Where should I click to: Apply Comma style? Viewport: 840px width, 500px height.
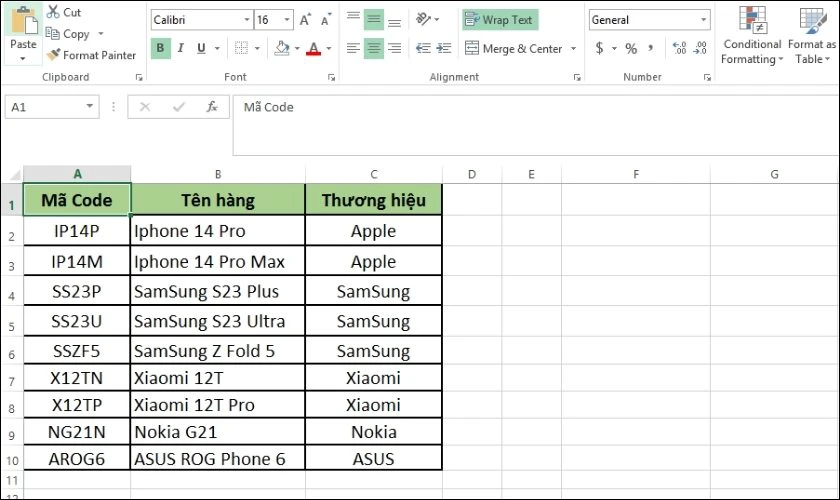point(650,48)
